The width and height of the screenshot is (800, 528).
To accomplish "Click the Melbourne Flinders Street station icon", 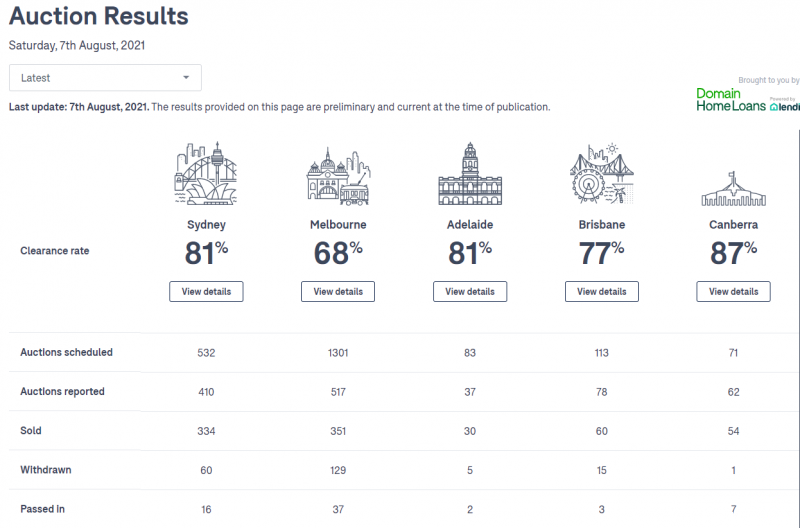I will click(338, 177).
